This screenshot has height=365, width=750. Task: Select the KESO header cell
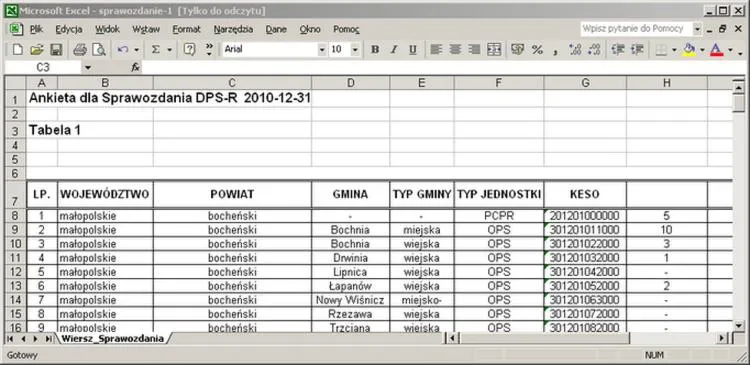click(585, 194)
